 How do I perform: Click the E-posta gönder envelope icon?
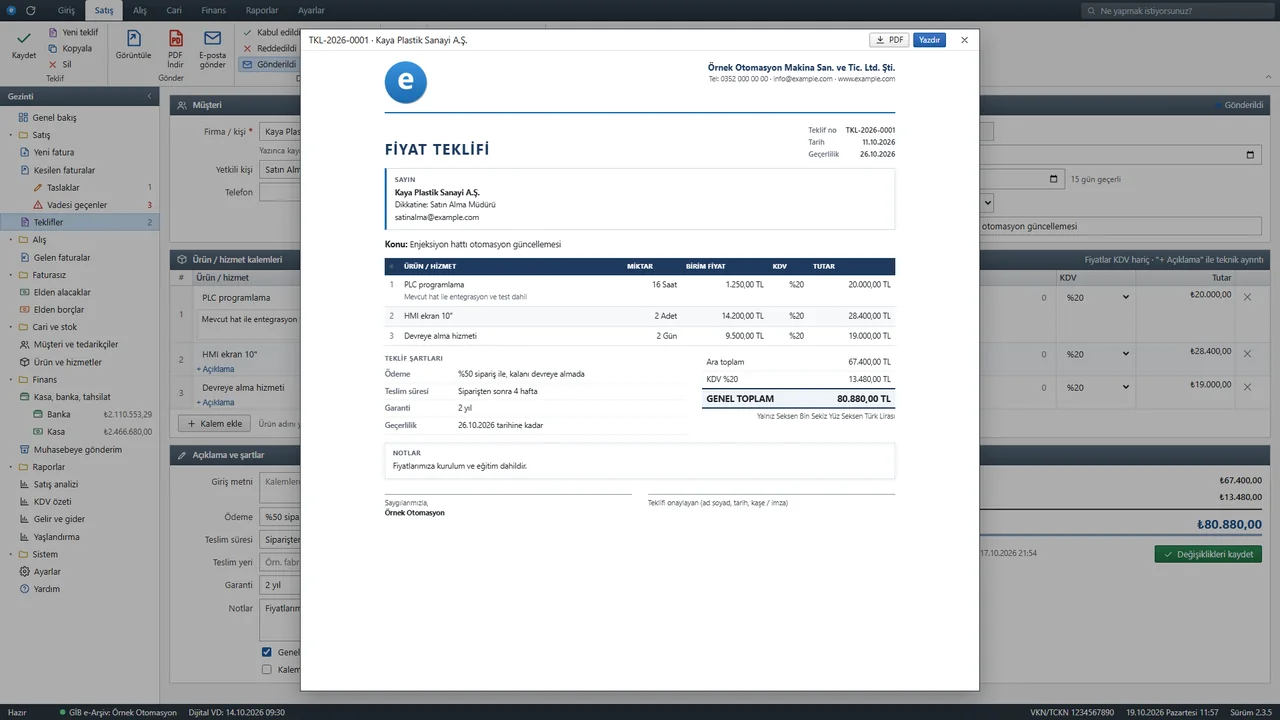pos(212,38)
